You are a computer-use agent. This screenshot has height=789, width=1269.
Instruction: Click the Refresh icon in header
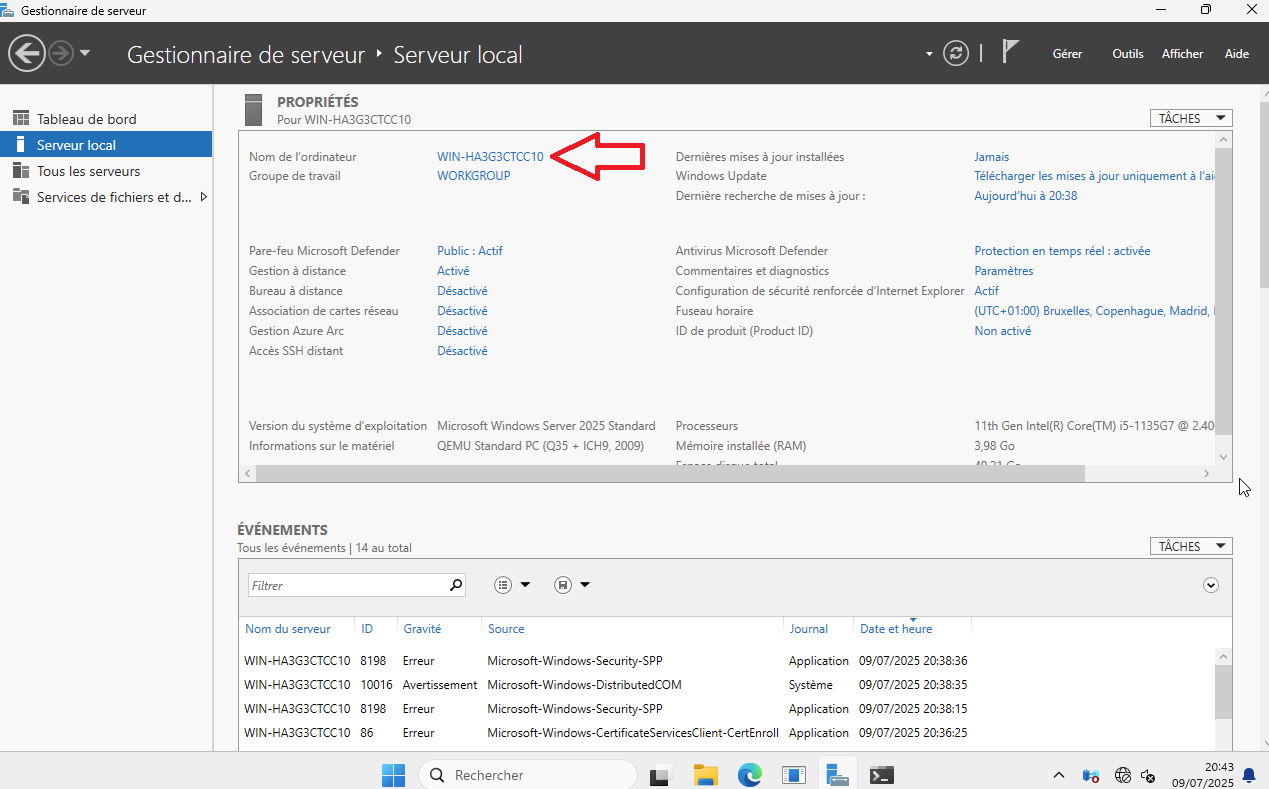click(x=957, y=53)
